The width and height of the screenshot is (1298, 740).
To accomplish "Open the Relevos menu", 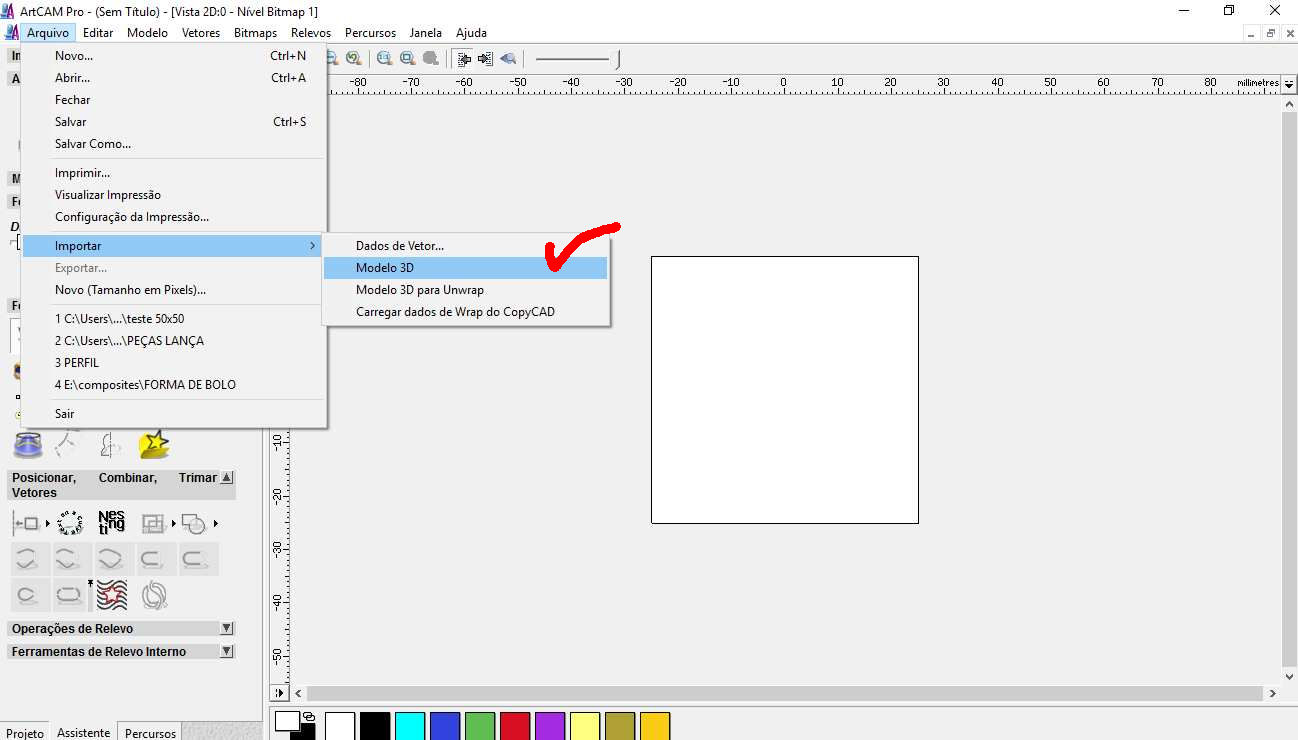I will (311, 33).
